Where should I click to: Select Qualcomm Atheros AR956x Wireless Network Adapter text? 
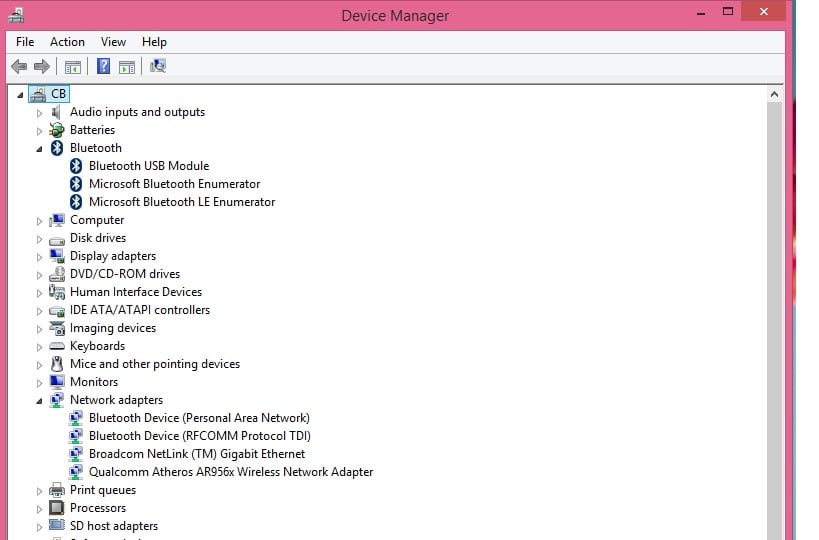click(x=231, y=472)
